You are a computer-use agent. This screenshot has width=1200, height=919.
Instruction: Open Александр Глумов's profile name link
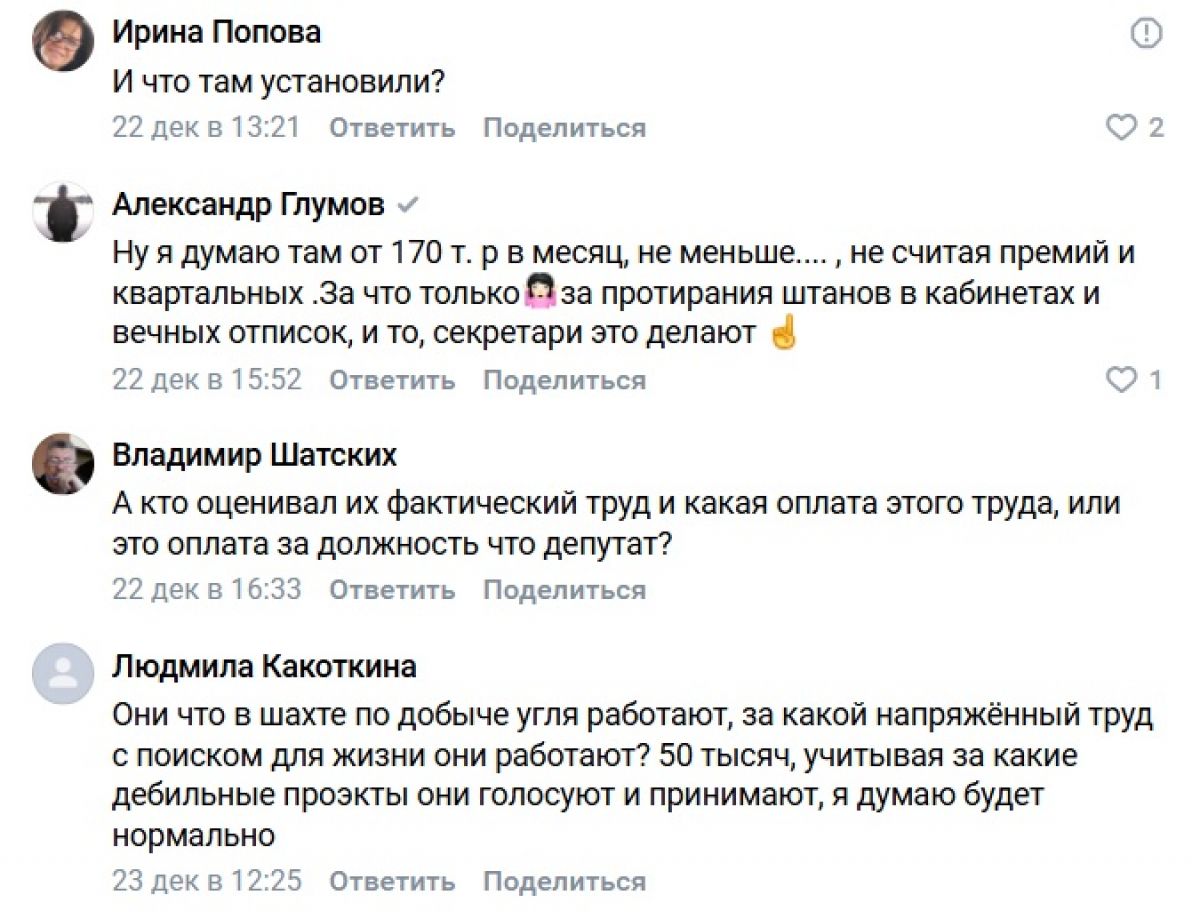(248, 205)
